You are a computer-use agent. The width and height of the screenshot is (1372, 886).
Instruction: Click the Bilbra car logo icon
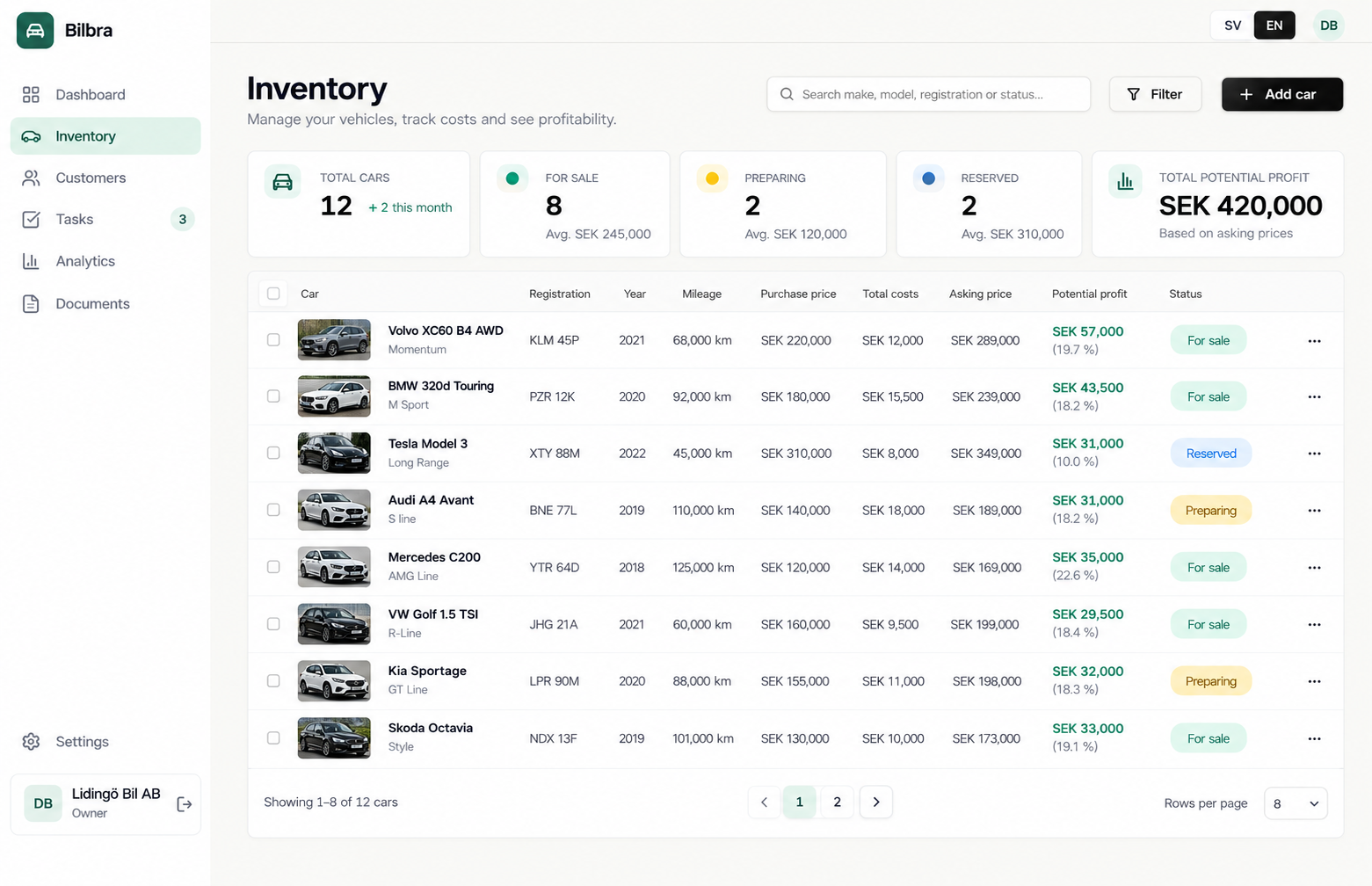[x=35, y=30]
